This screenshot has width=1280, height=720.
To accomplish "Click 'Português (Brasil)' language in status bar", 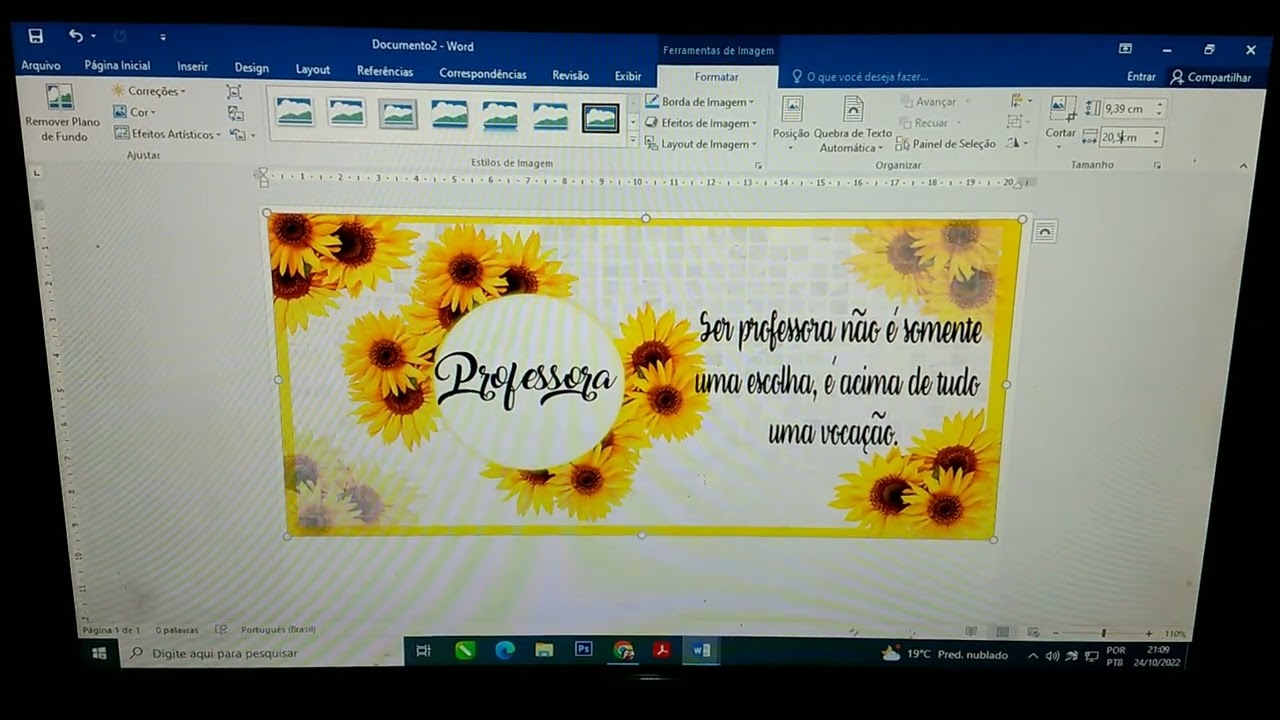I will pos(278,630).
